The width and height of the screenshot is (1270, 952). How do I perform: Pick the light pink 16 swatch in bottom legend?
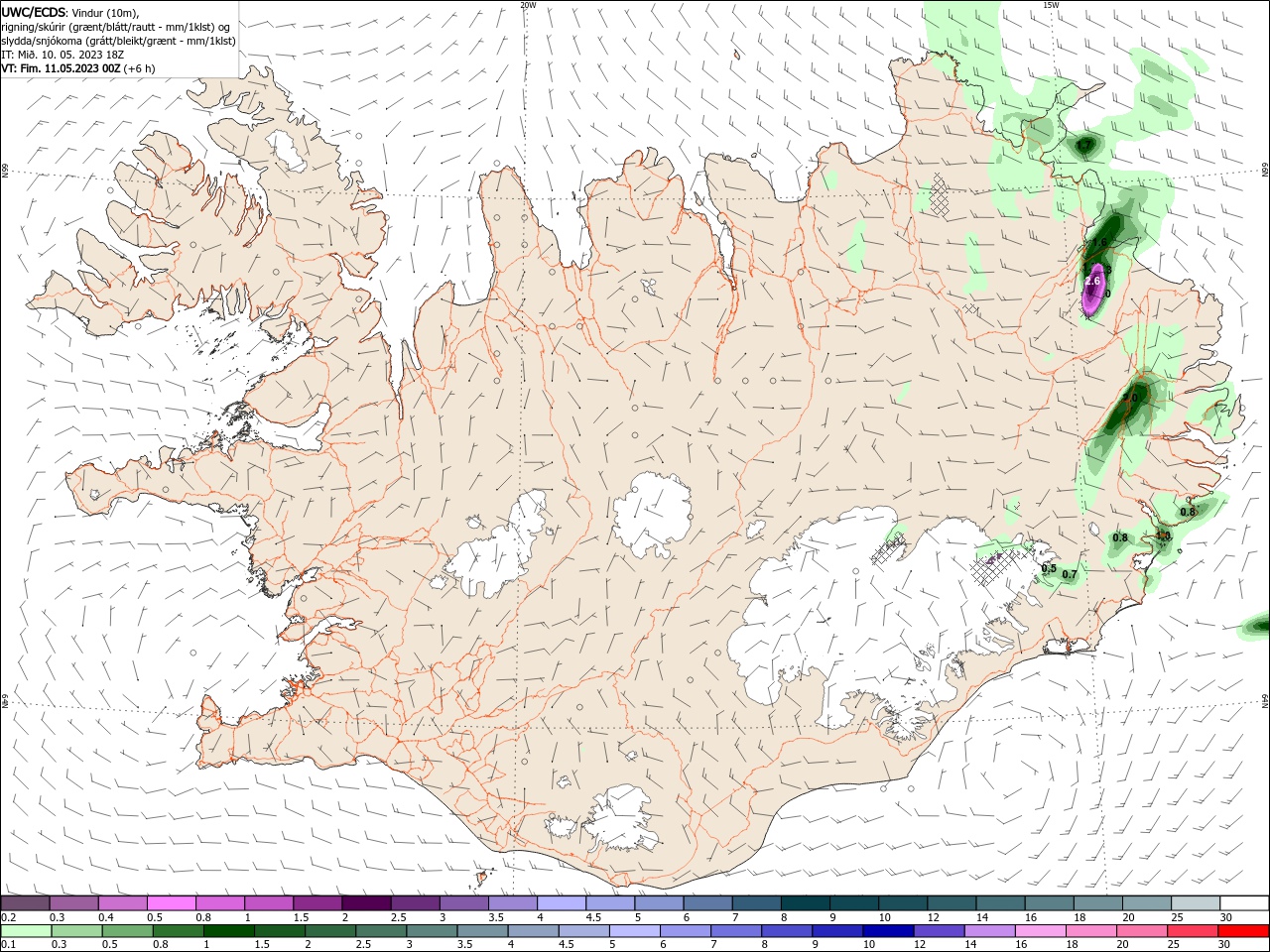[x=1040, y=931]
